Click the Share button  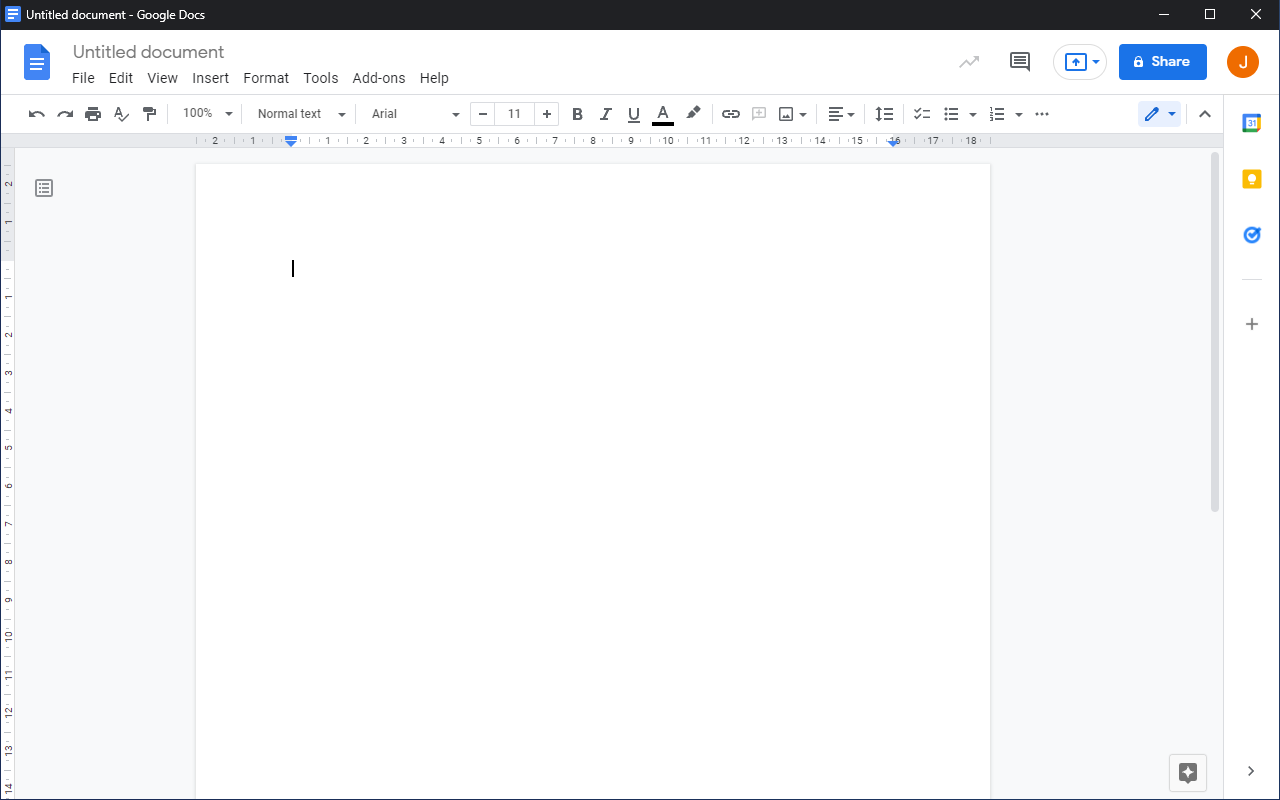(x=1162, y=61)
